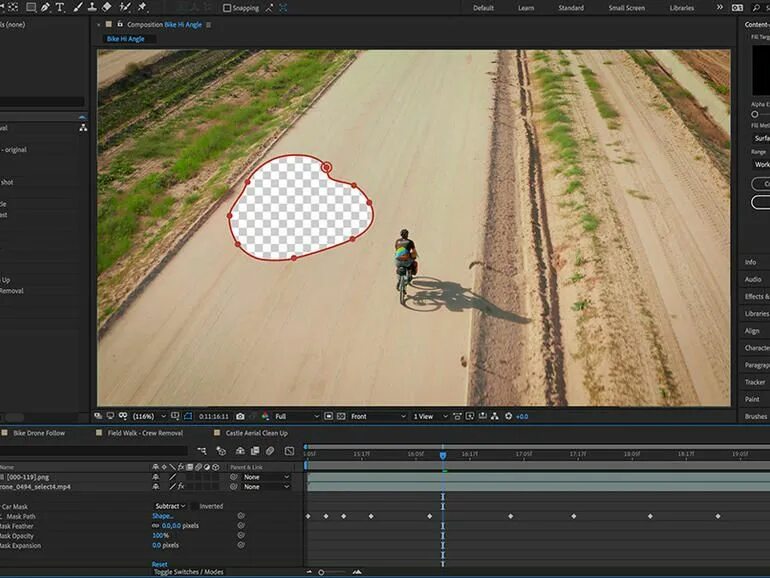
Task: Switch to Learn workspace
Action: point(526,8)
